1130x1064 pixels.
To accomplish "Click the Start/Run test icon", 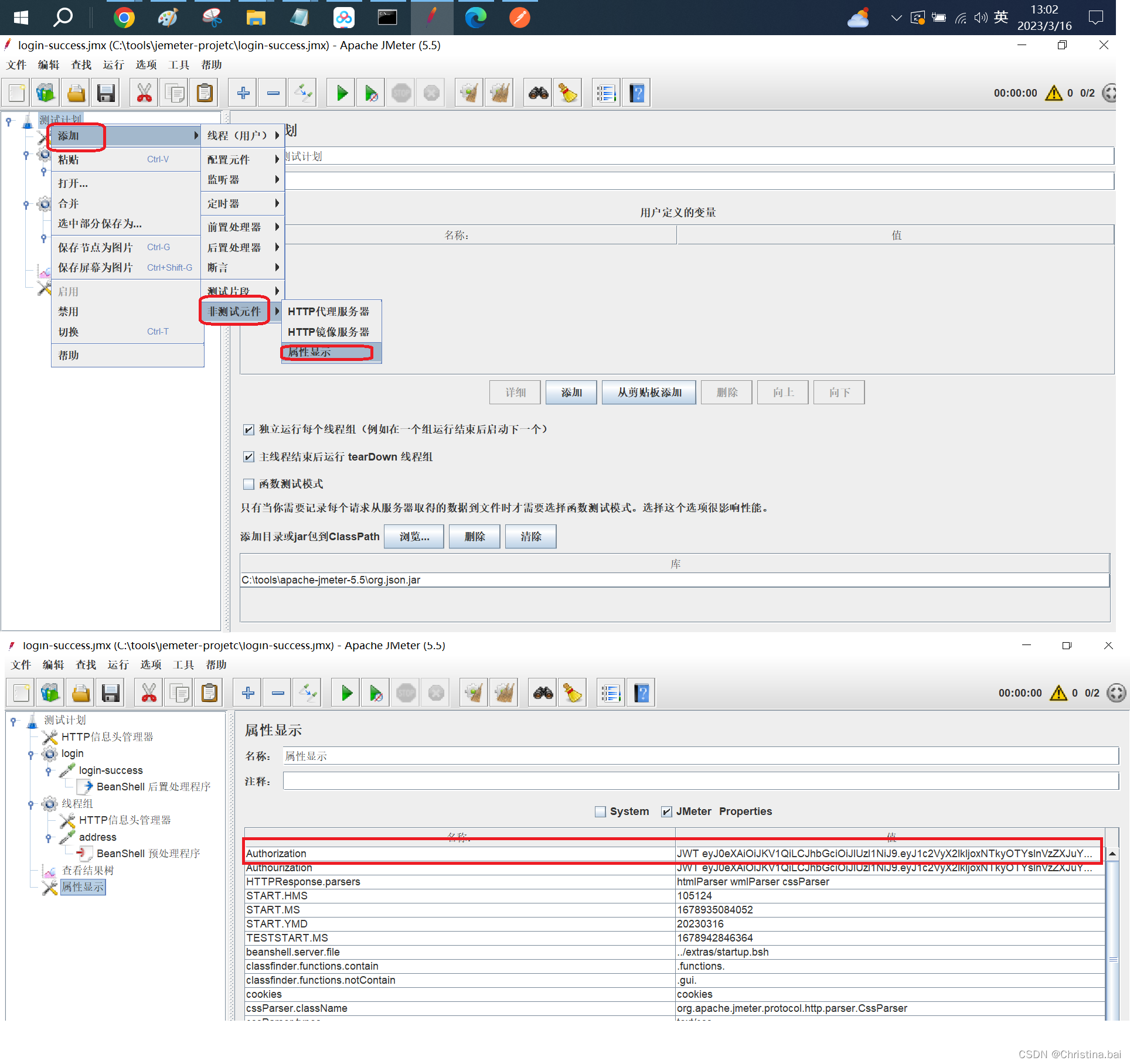I will tap(343, 93).
